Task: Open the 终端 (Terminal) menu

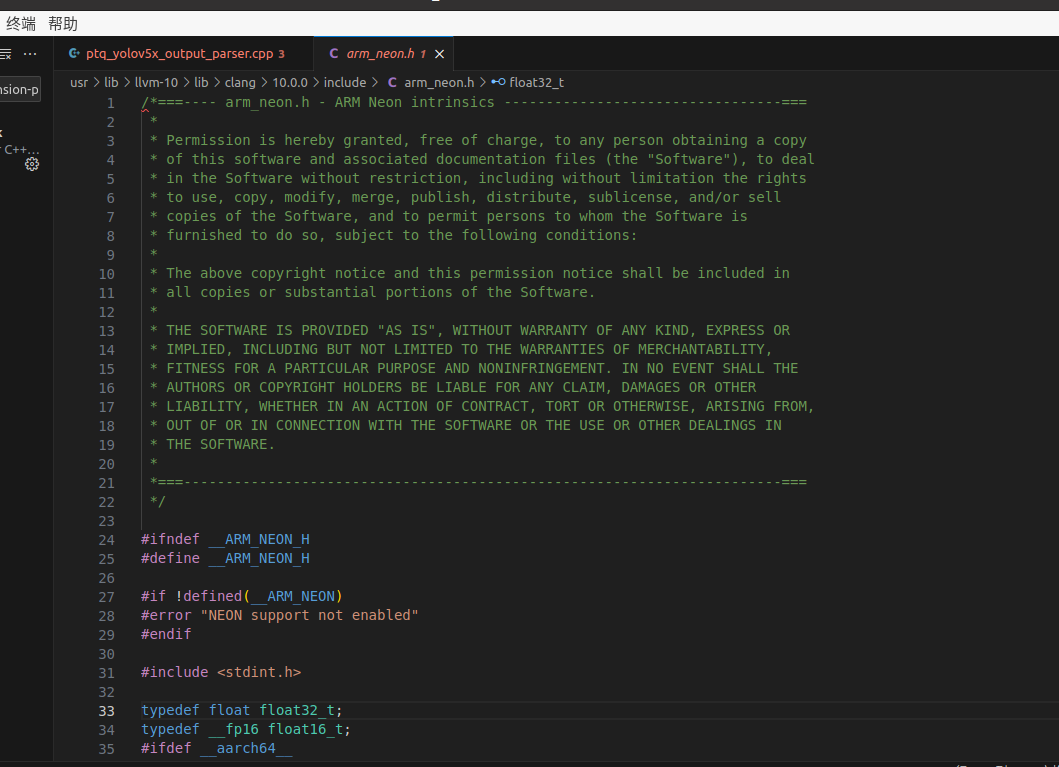Action: tap(21, 24)
